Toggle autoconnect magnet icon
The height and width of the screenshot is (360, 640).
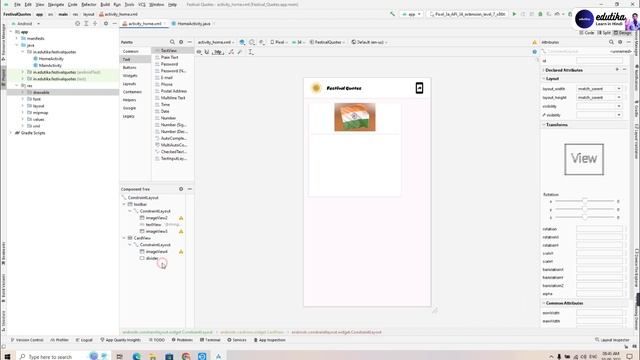click(207, 52)
